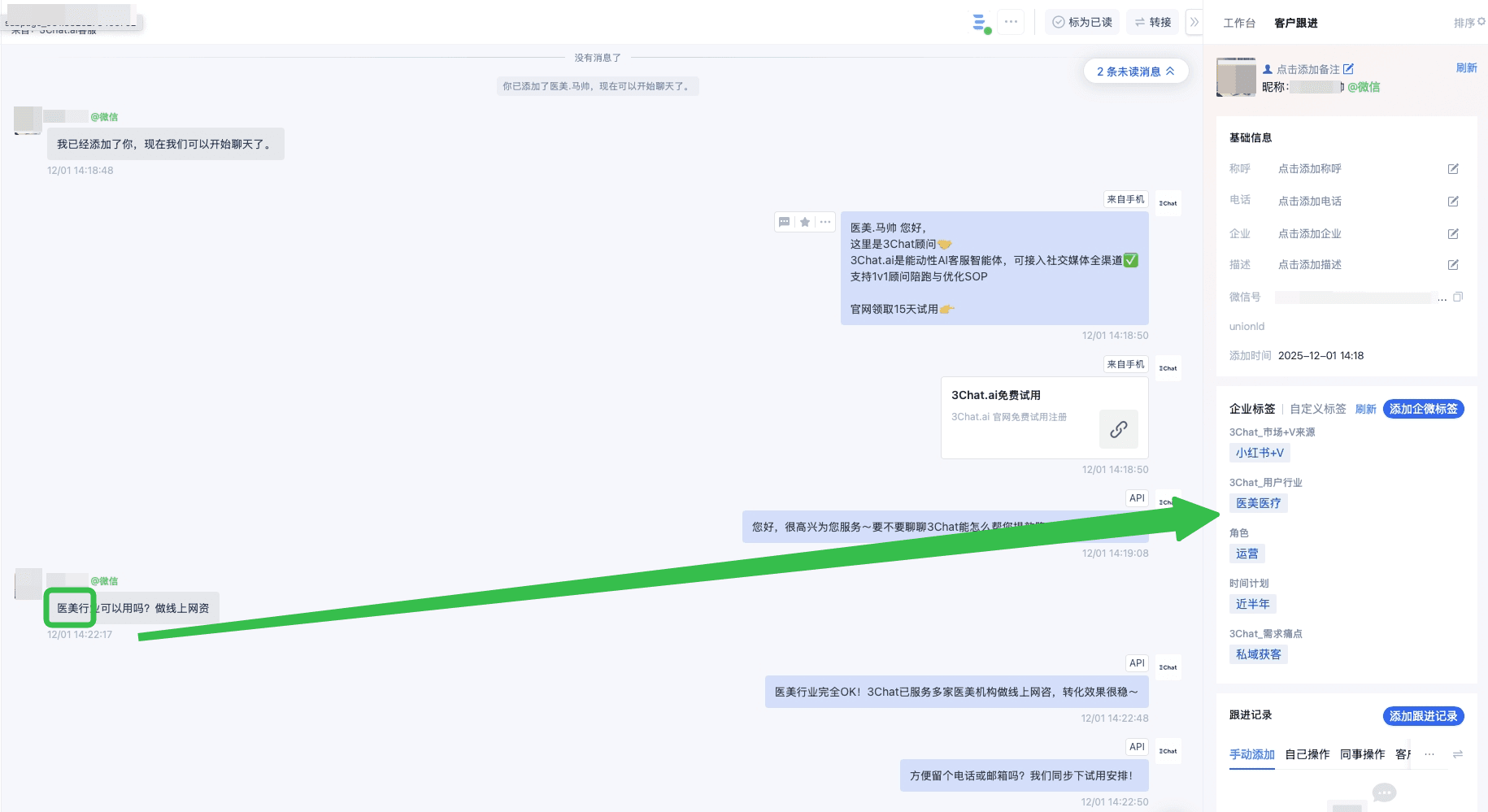Image resolution: width=1488 pixels, height=812 pixels.
Task: Open the more options icon in the top toolbar
Action: point(1010,22)
